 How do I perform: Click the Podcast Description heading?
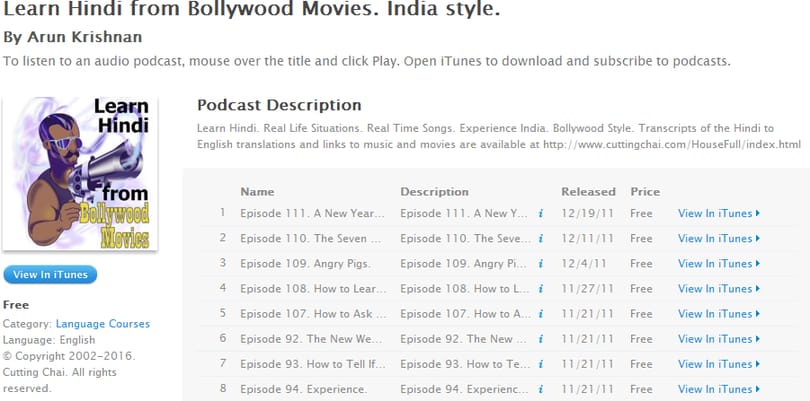tap(279, 105)
